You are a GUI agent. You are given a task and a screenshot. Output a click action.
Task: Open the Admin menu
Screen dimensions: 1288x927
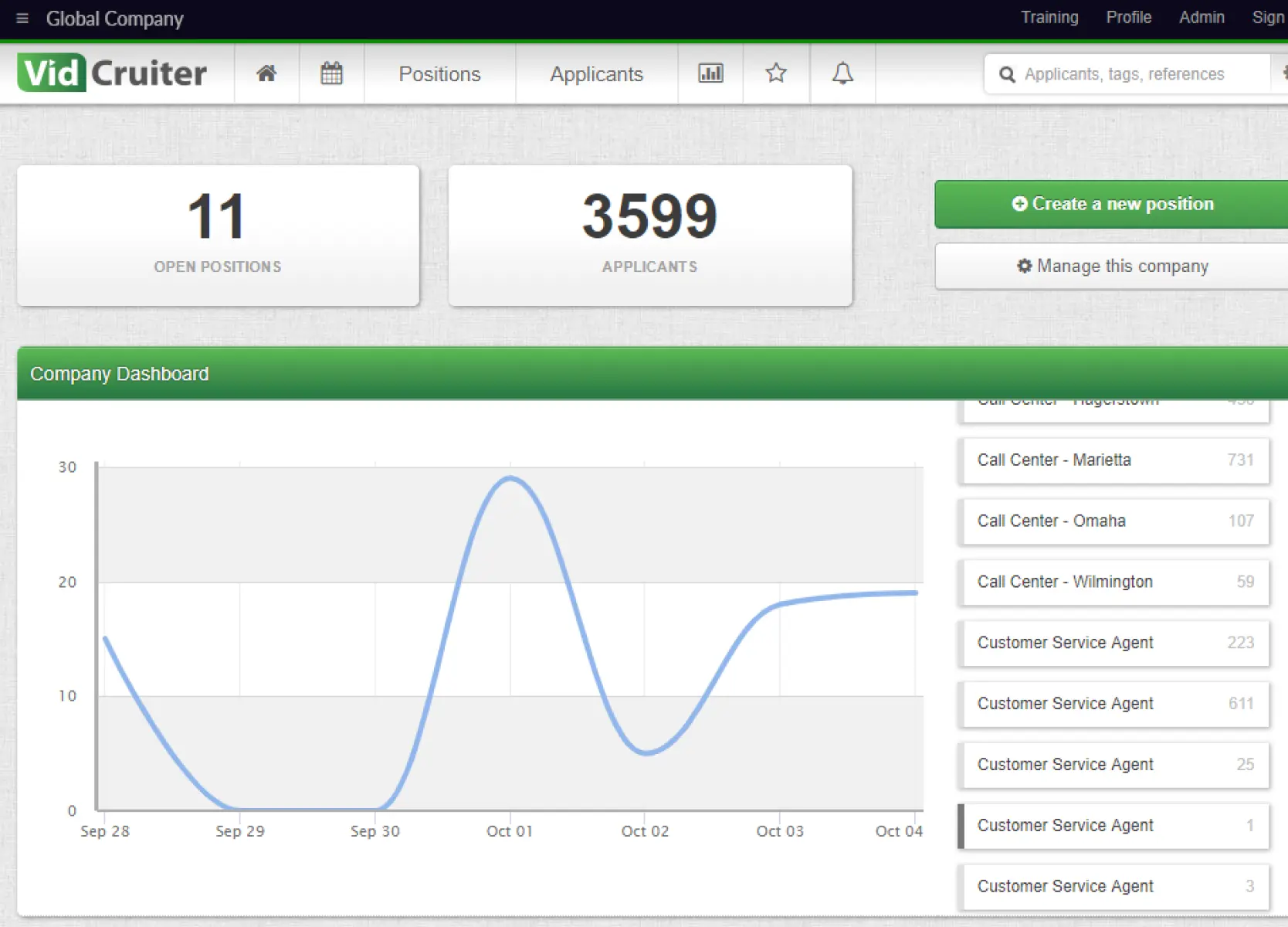(x=1202, y=17)
